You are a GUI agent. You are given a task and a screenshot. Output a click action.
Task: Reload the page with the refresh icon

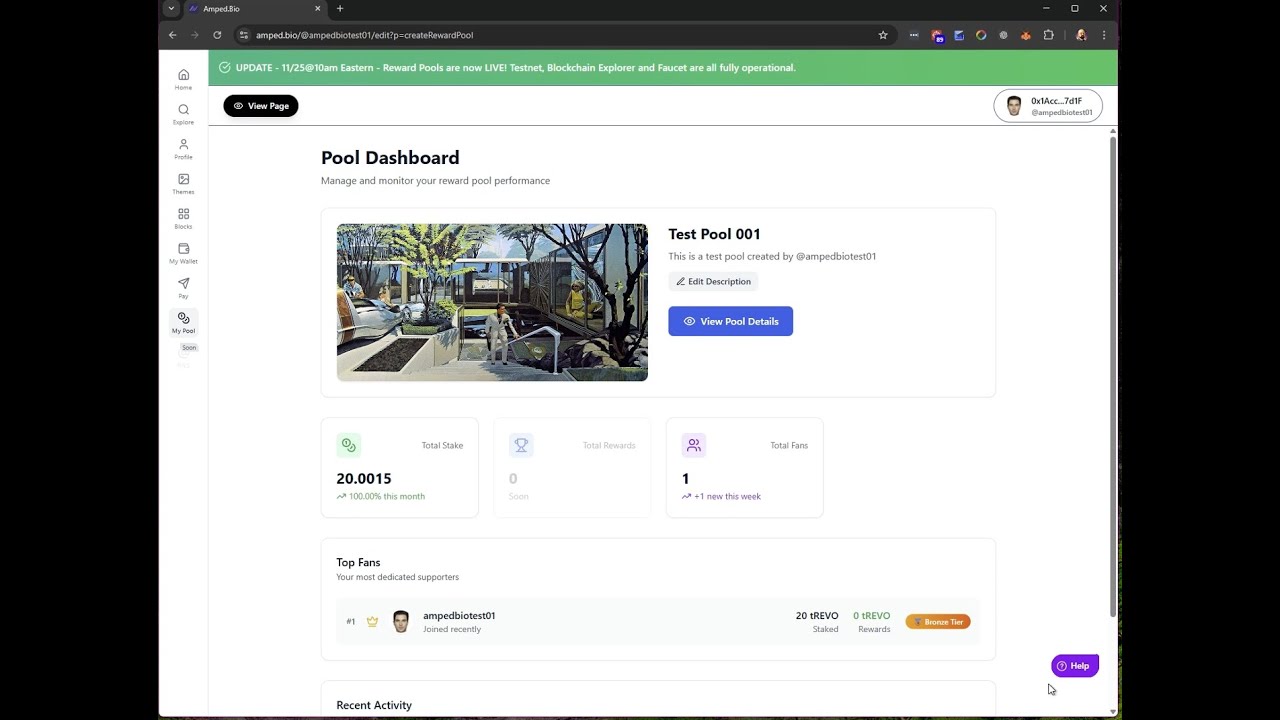217,35
